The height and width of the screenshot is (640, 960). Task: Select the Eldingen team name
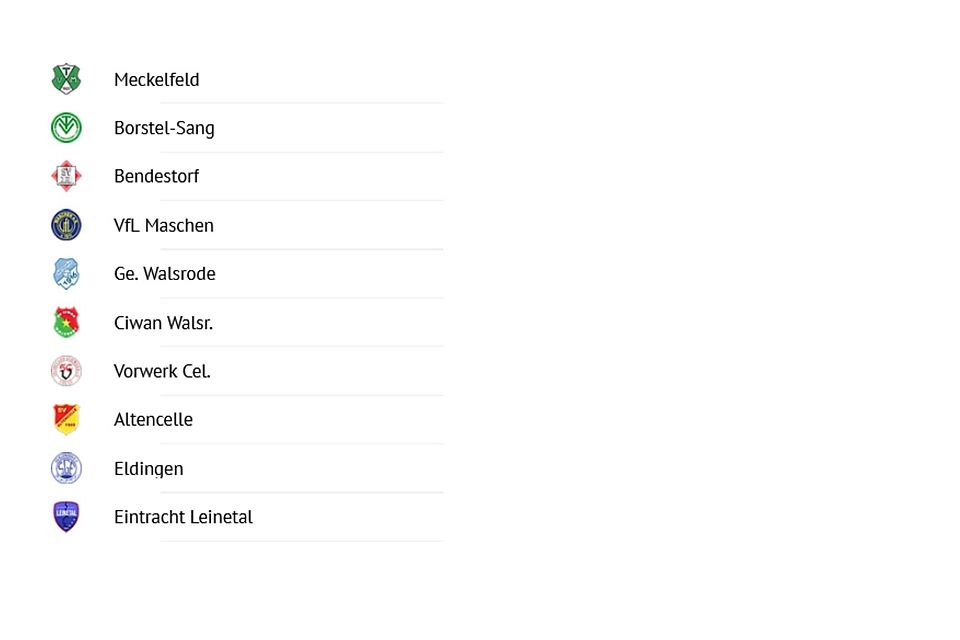pyautogui.click(x=148, y=469)
